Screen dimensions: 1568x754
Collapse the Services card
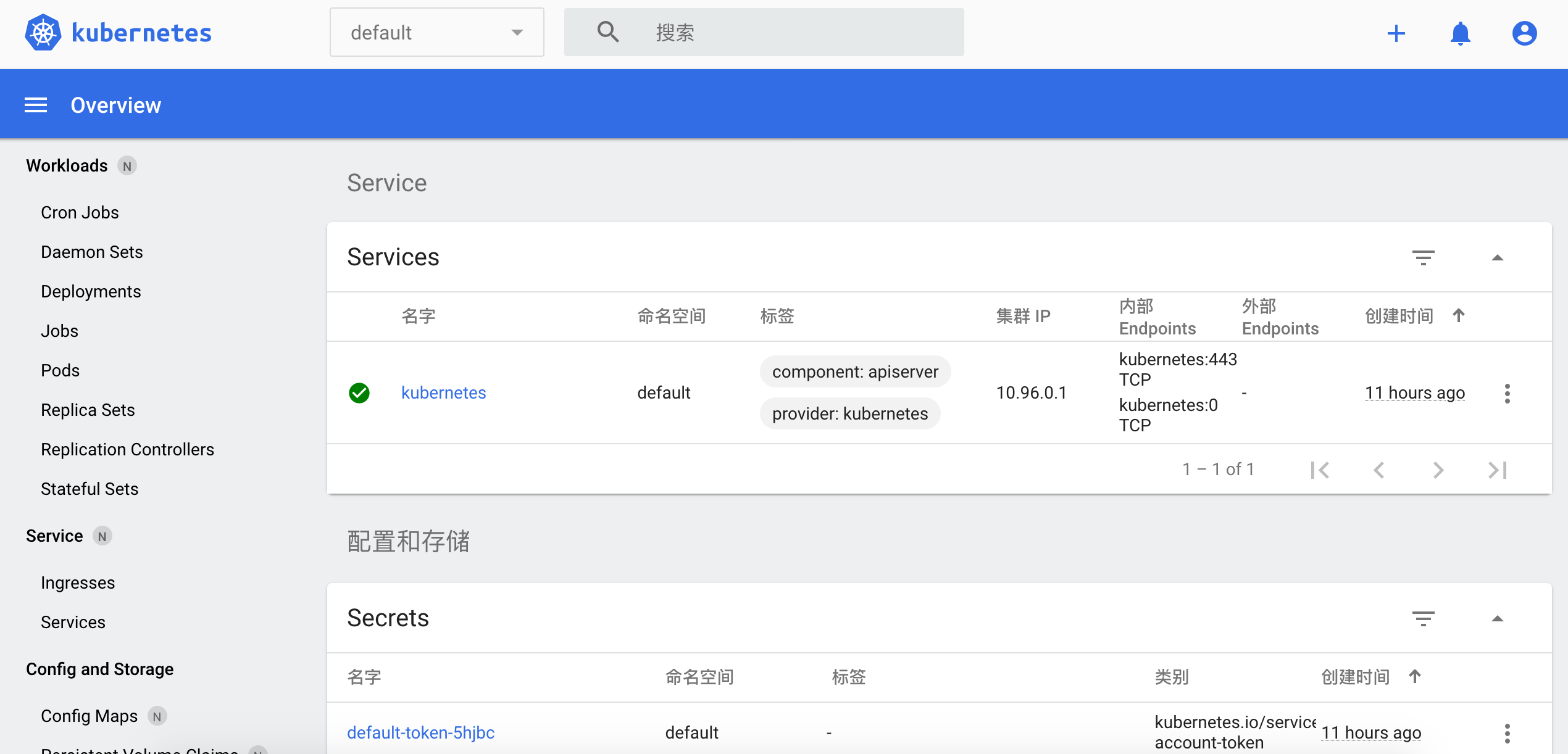pos(1497,257)
